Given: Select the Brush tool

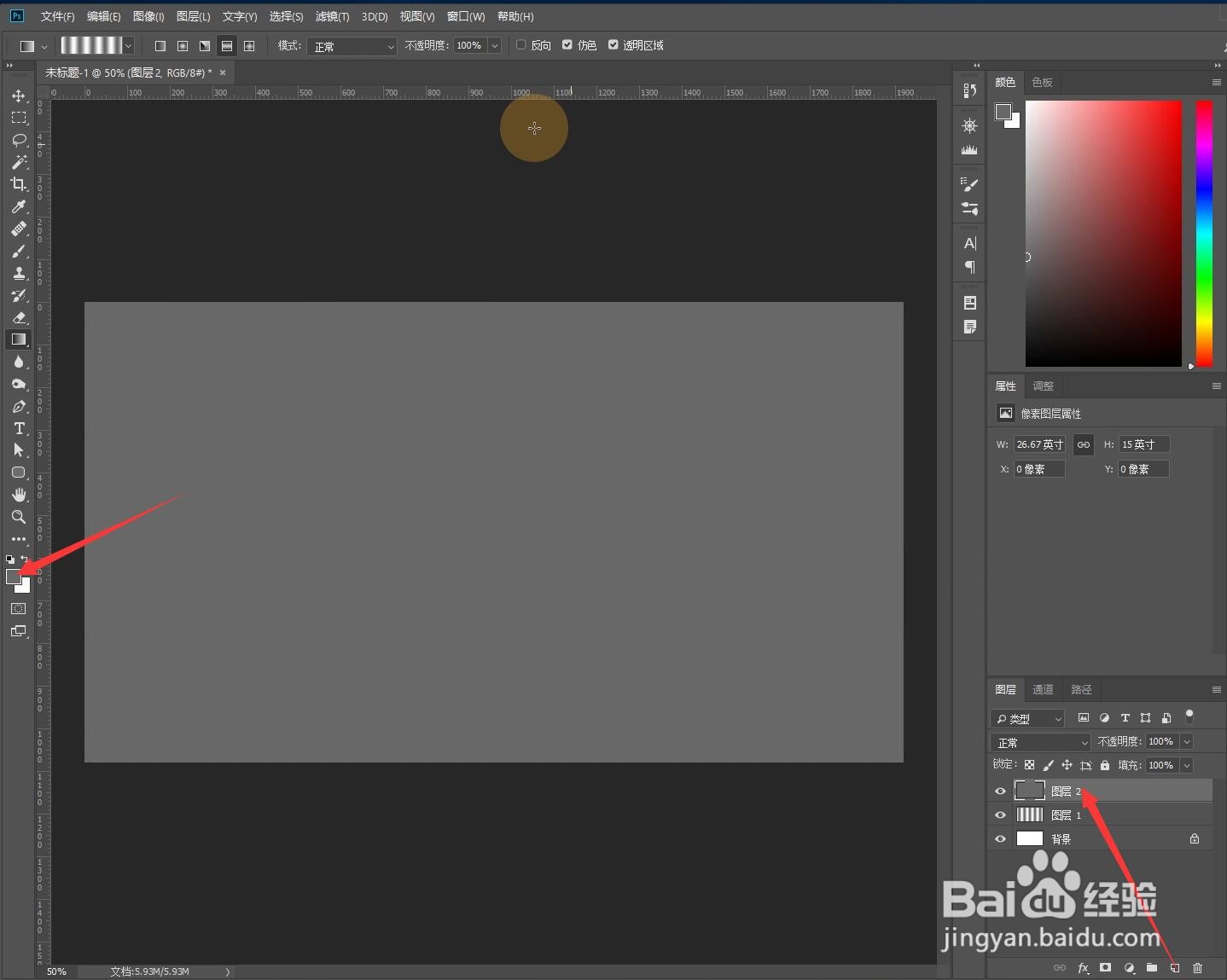Looking at the screenshot, I should click(19, 251).
